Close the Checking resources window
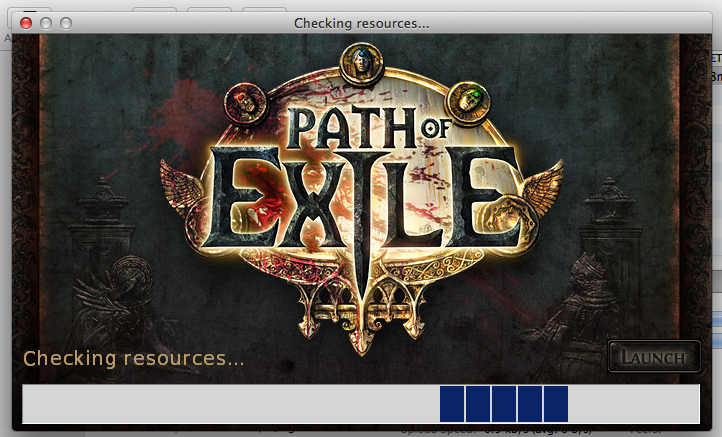The height and width of the screenshot is (437, 722). (x=26, y=23)
